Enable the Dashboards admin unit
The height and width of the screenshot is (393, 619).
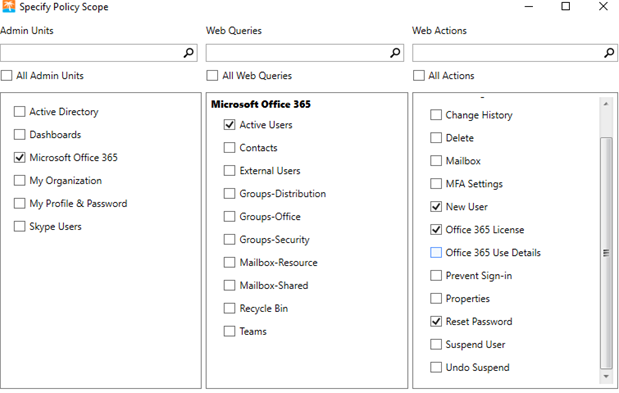pyautogui.click(x=19, y=135)
